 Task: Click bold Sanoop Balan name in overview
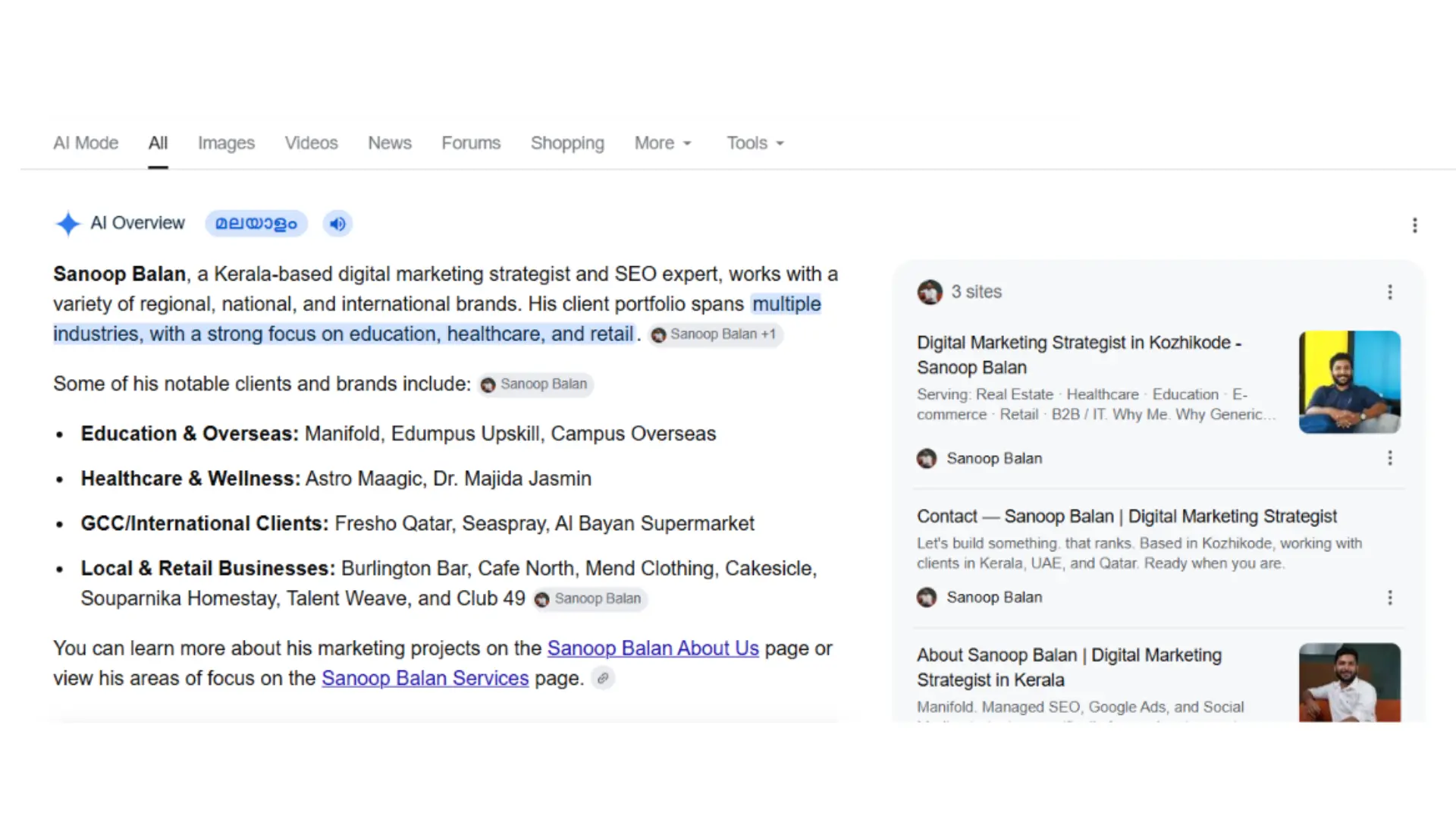click(119, 274)
